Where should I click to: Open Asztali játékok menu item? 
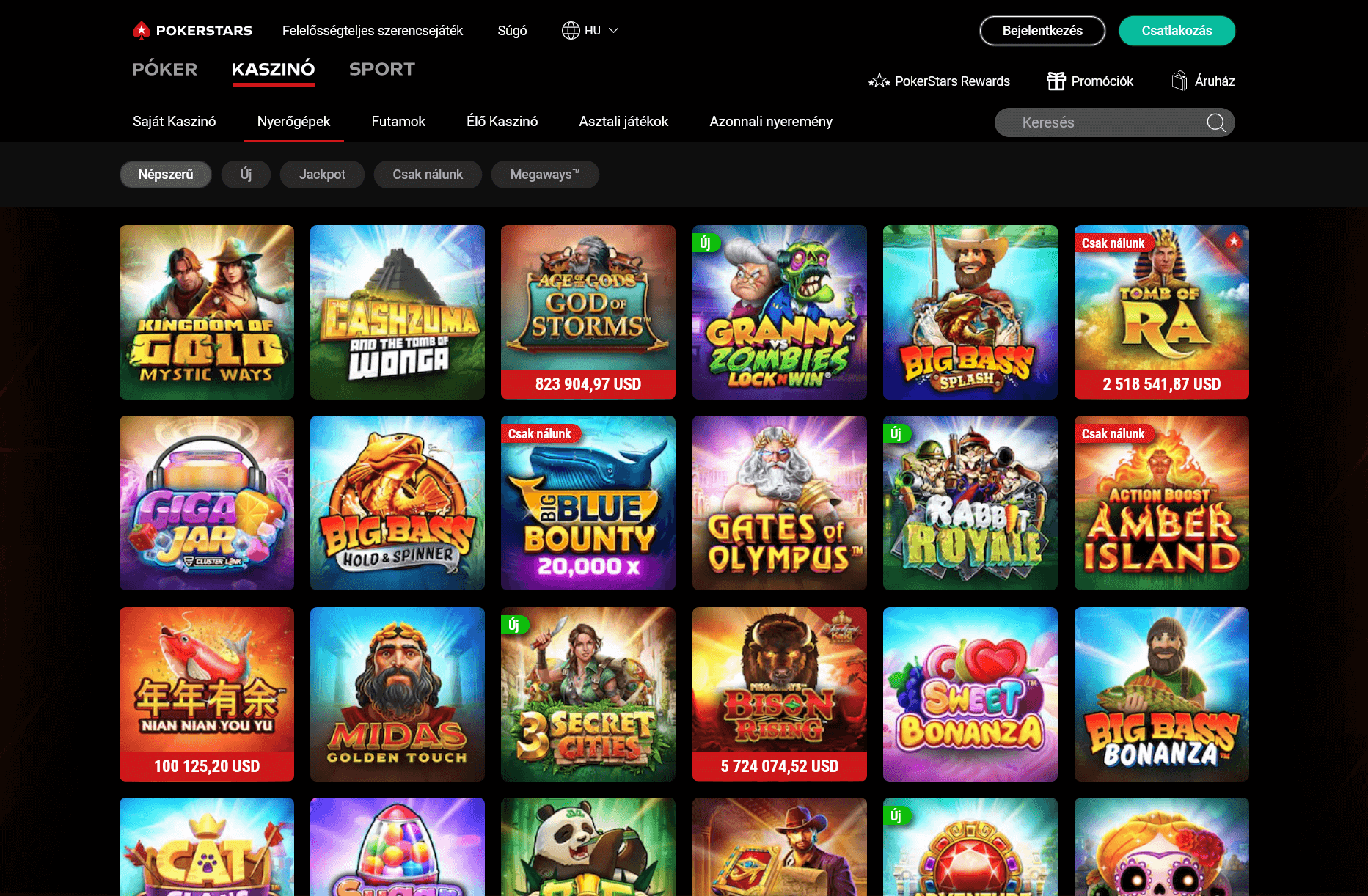623,122
